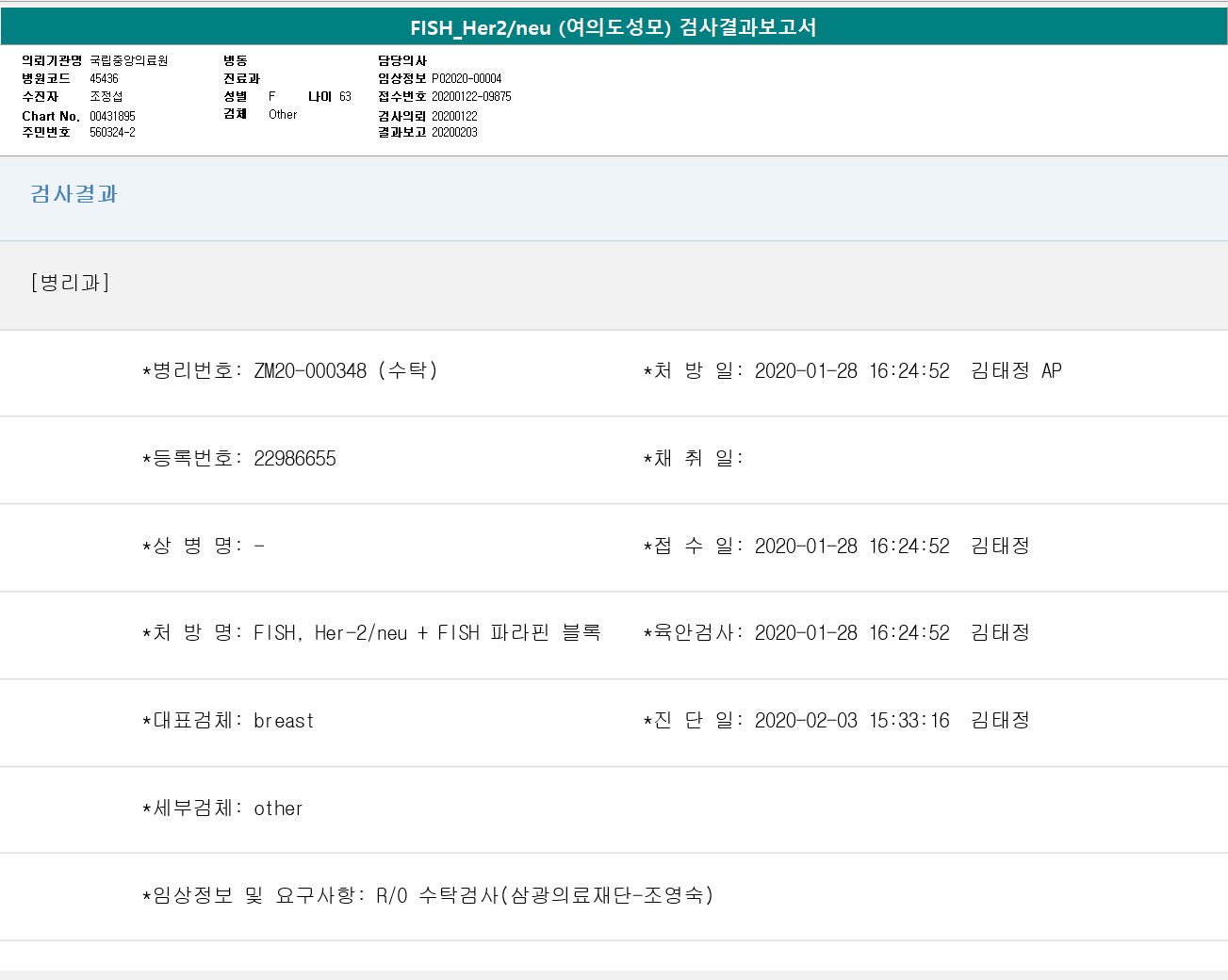Click registration number 22986655
This screenshot has height=980, width=1228.
pyautogui.click(x=295, y=458)
